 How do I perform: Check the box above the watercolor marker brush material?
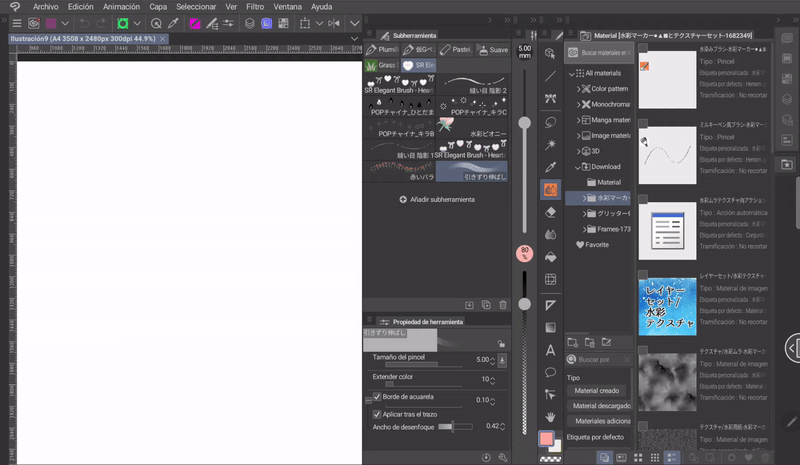643,47
